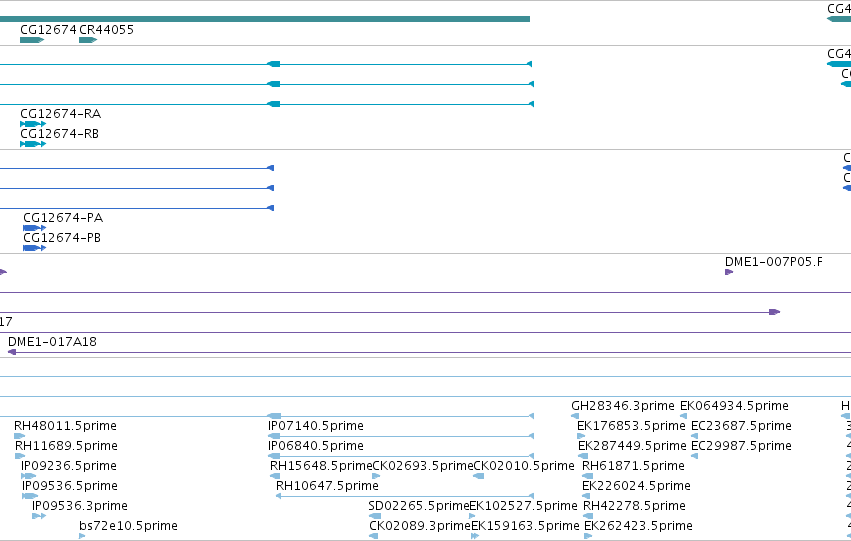
Task: Select the CR44055 gene feature
Action: (x=88, y=40)
